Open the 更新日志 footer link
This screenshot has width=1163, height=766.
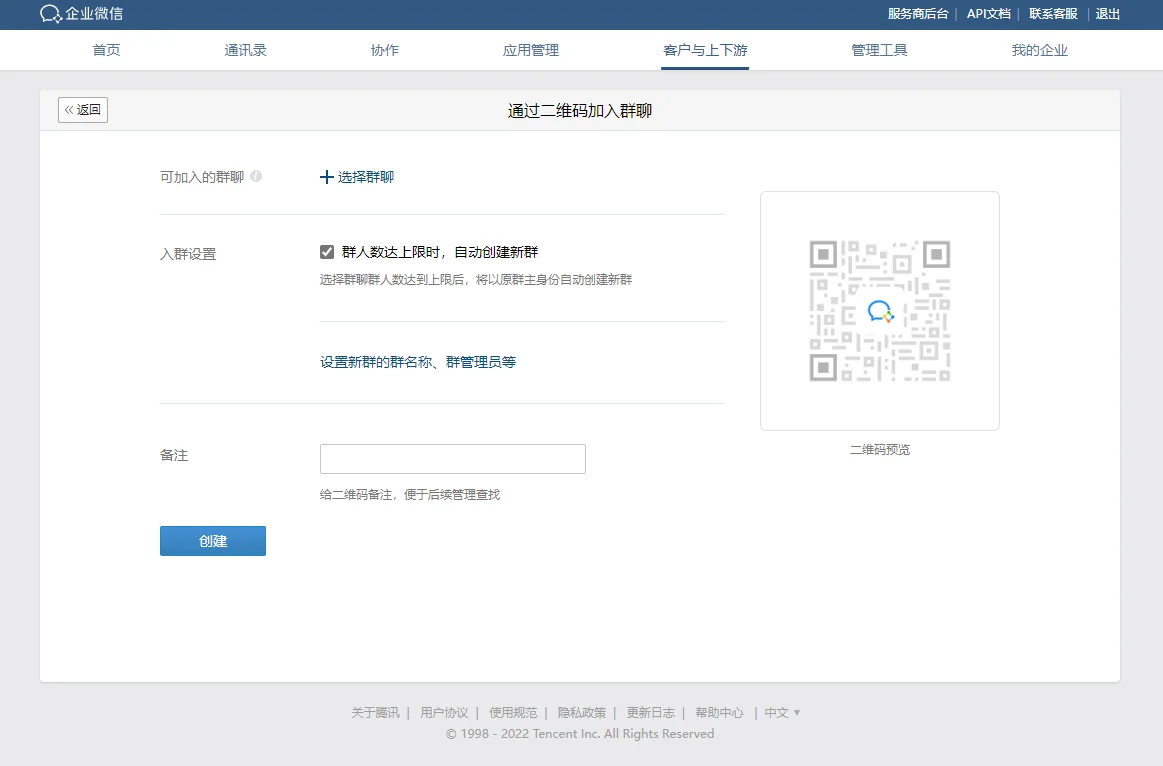tap(650, 713)
